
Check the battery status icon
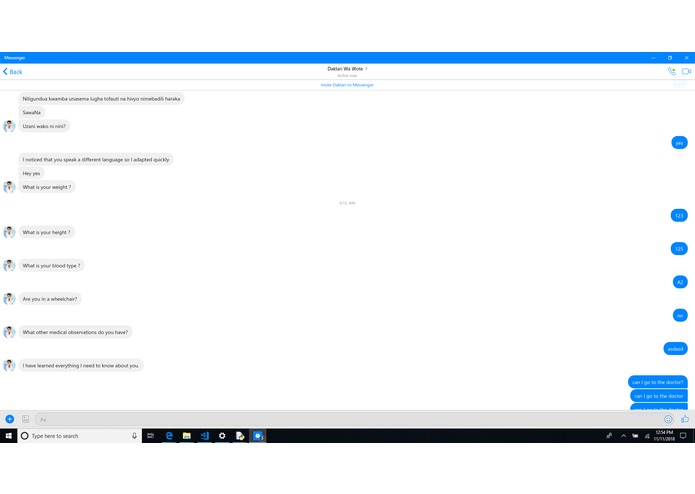(635, 436)
